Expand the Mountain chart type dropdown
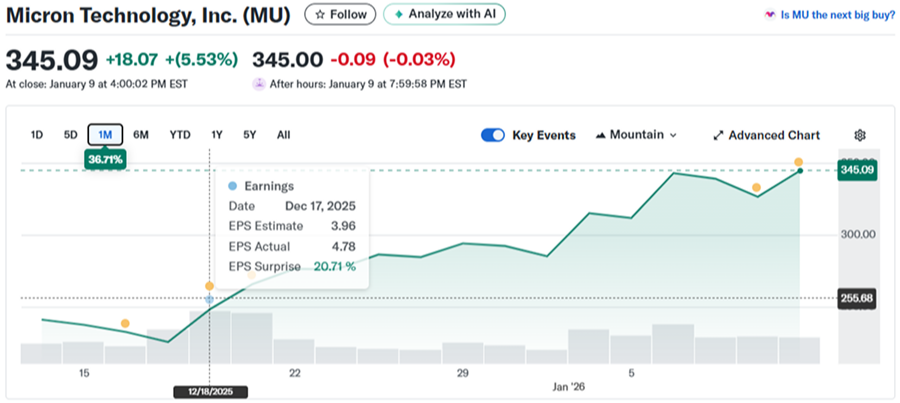900x403 pixels. pyautogui.click(x=673, y=135)
